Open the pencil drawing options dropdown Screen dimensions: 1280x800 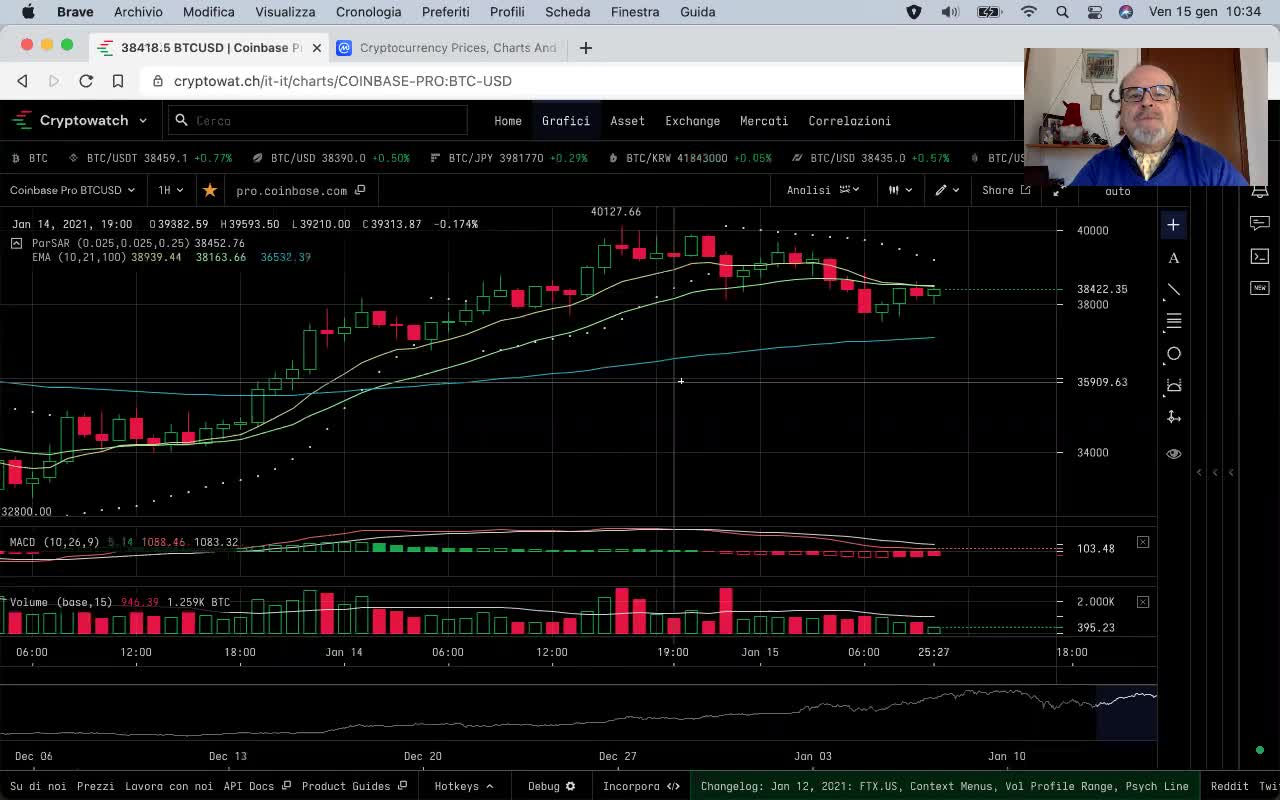click(947, 190)
